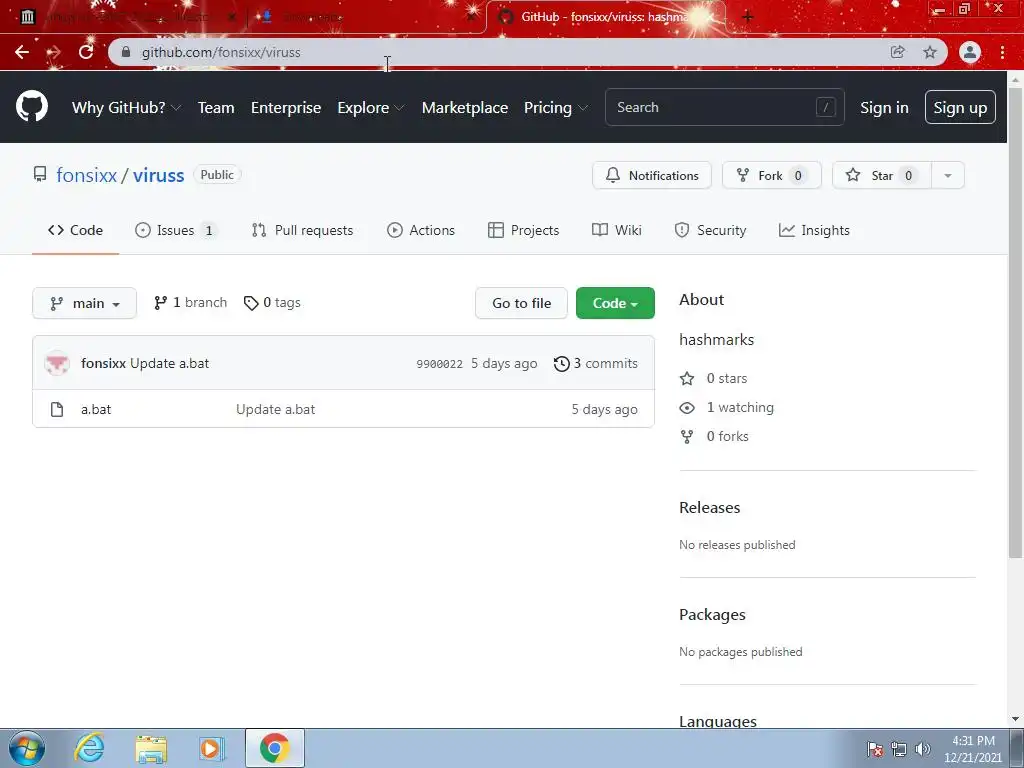
Task: Click the Go to file button
Action: pos(521,303)
